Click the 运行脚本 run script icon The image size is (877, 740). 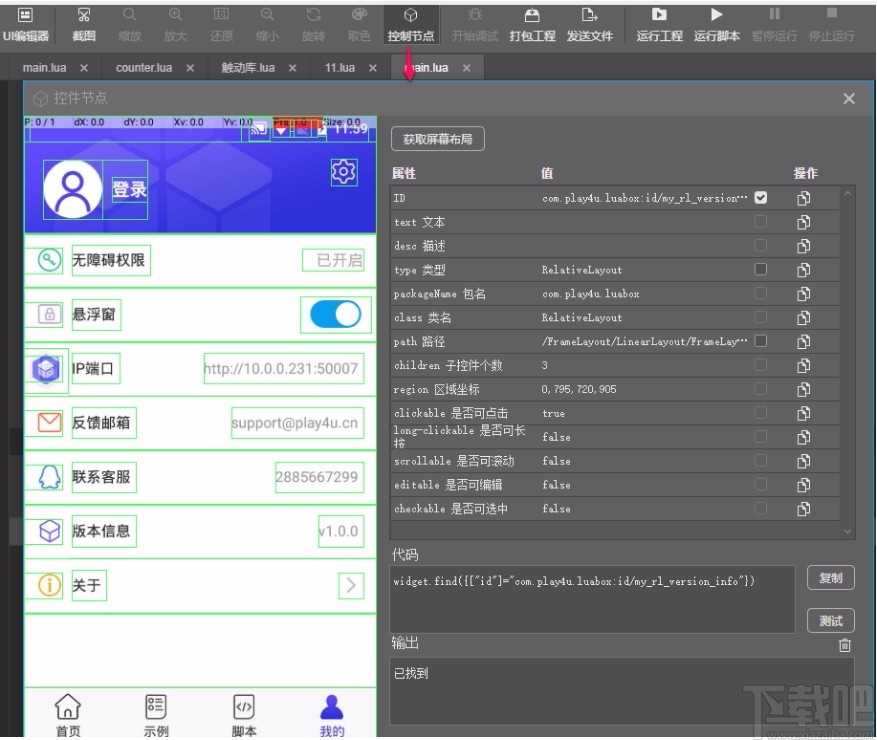click(716, 25)
